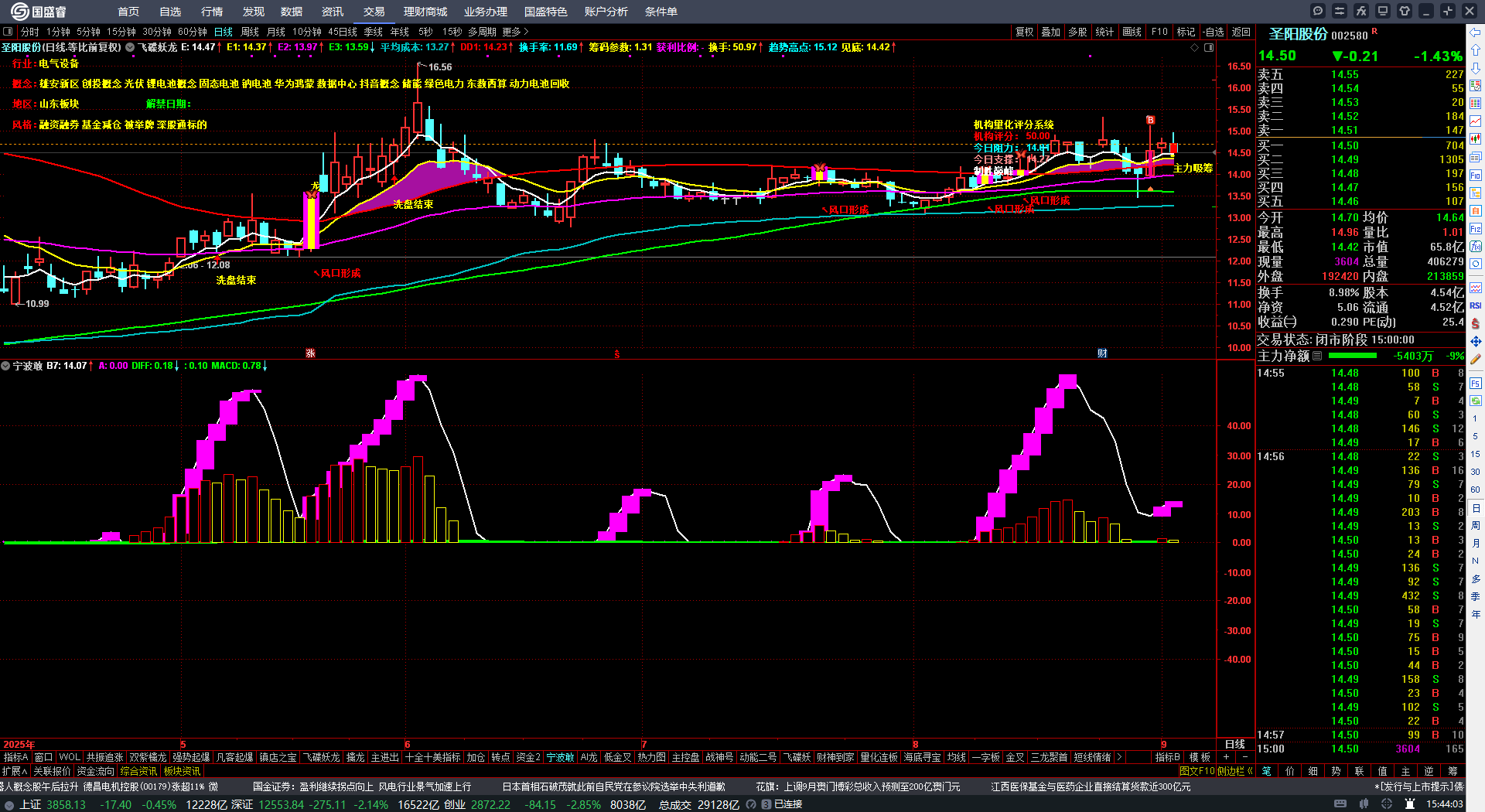Toggle 复权 price adjustment

pos(1024,32)
